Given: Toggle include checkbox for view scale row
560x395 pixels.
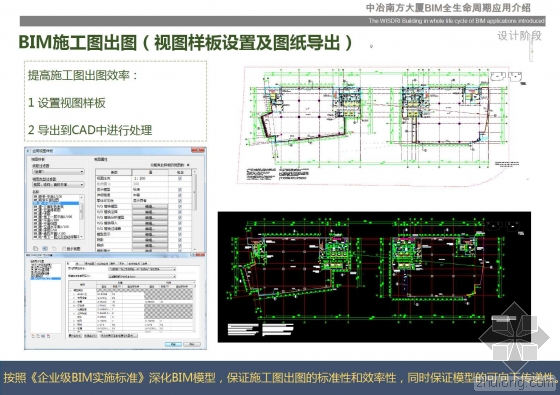Looking at the screenshot, I should (180, 178).
